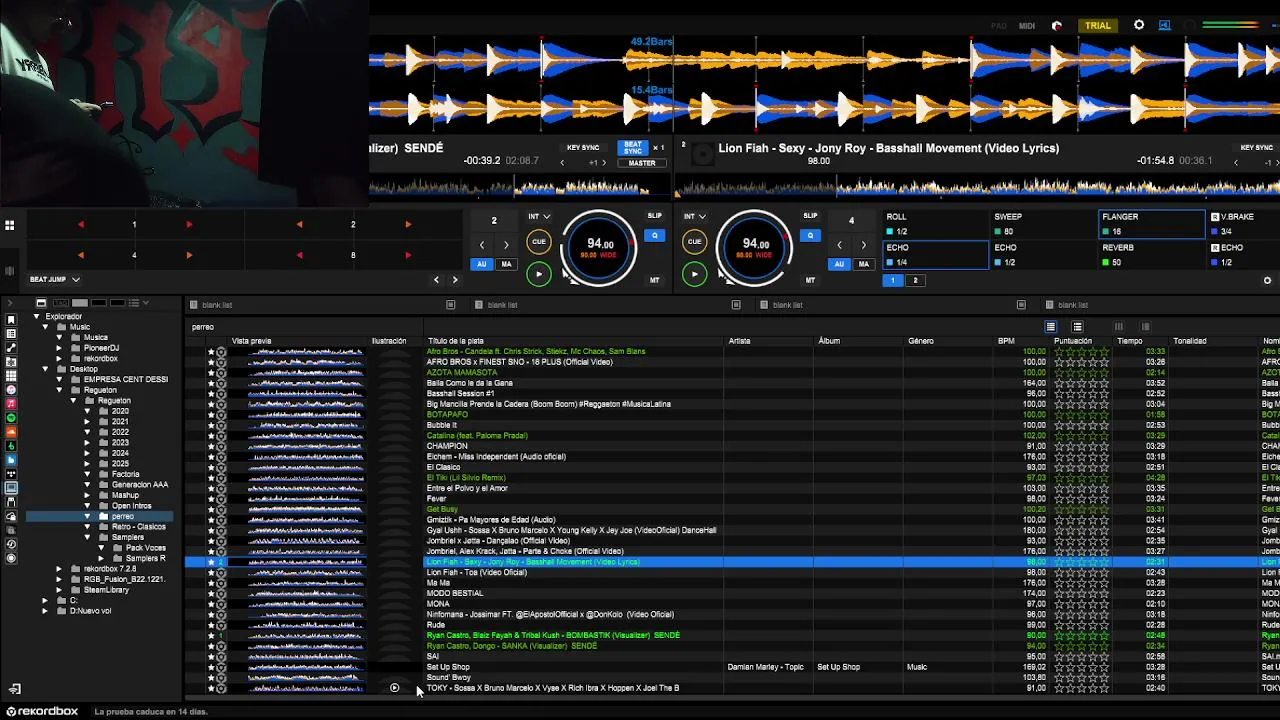Select AU loop mode on the right deck
The image size is (1280, 720).
839,264
